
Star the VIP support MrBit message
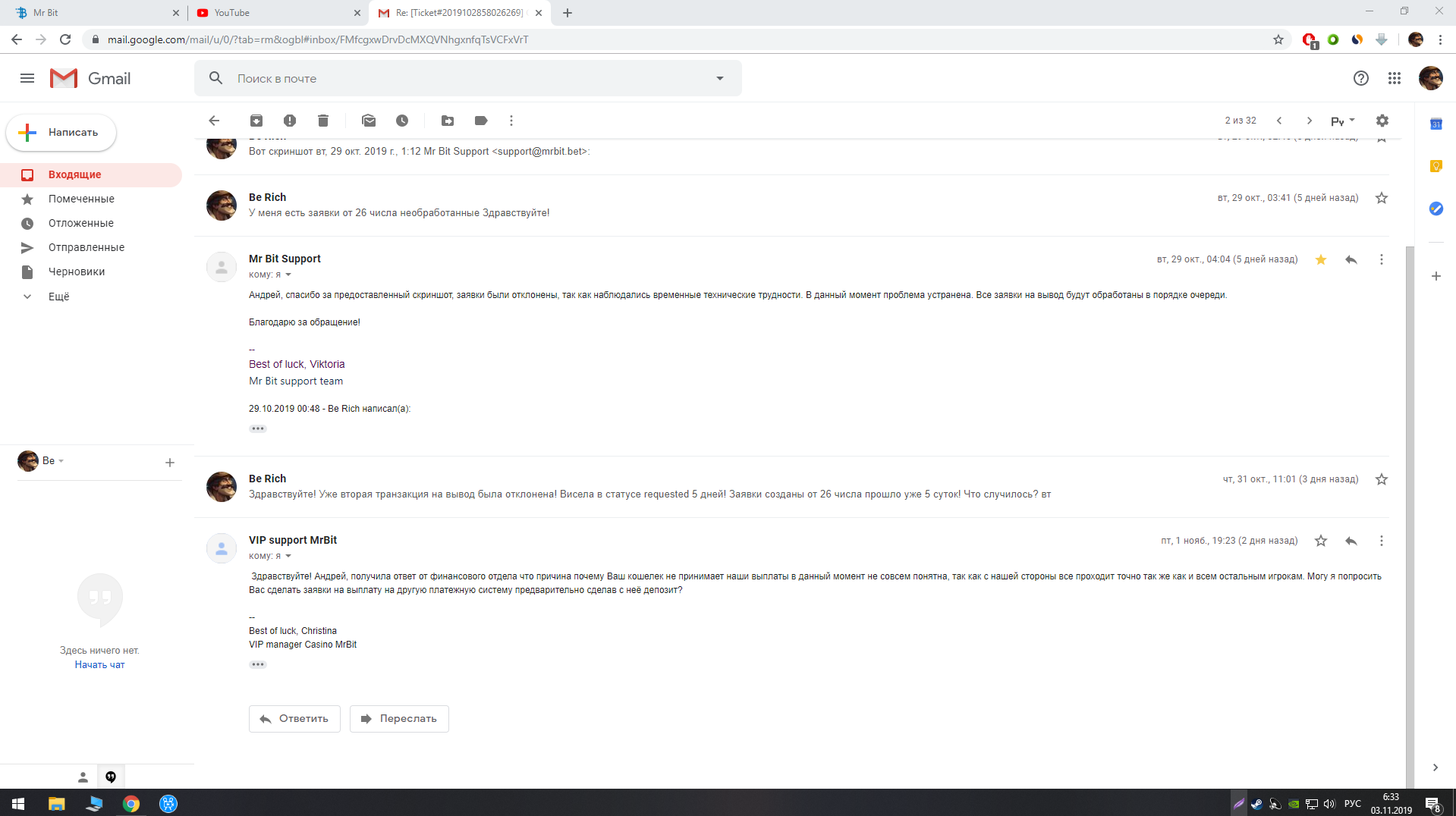coord(1321,541)
